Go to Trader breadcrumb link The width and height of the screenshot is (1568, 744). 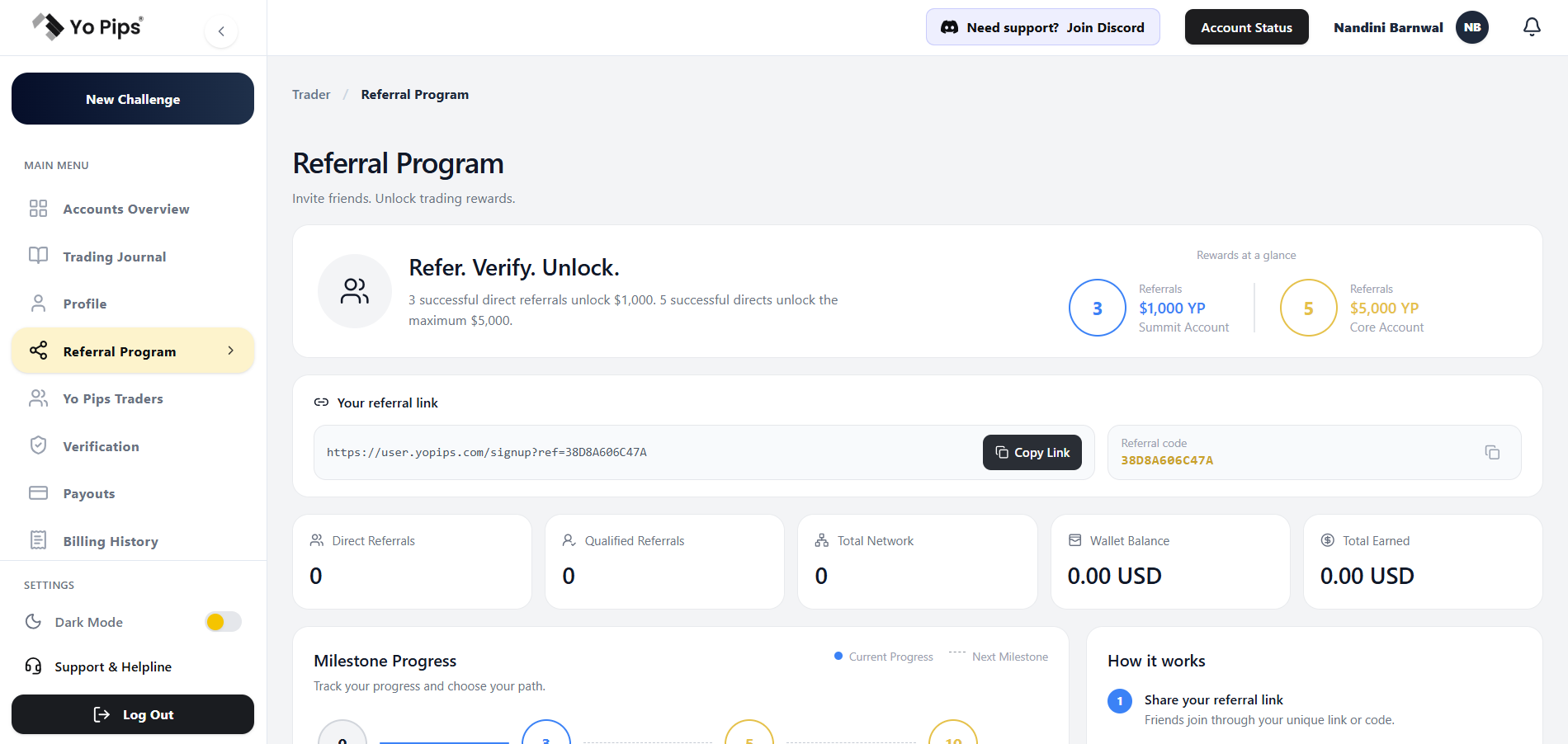point(311,95)
